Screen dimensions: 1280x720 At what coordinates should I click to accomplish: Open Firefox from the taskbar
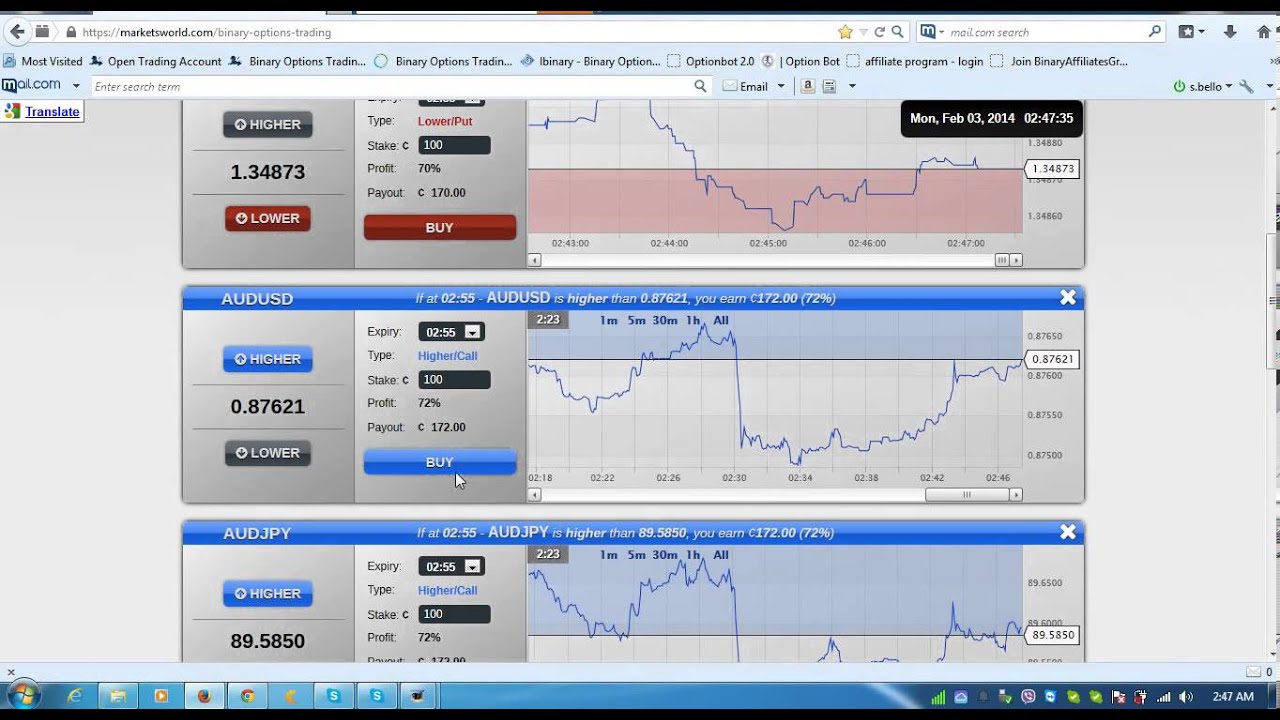click(x=204, y=696)
